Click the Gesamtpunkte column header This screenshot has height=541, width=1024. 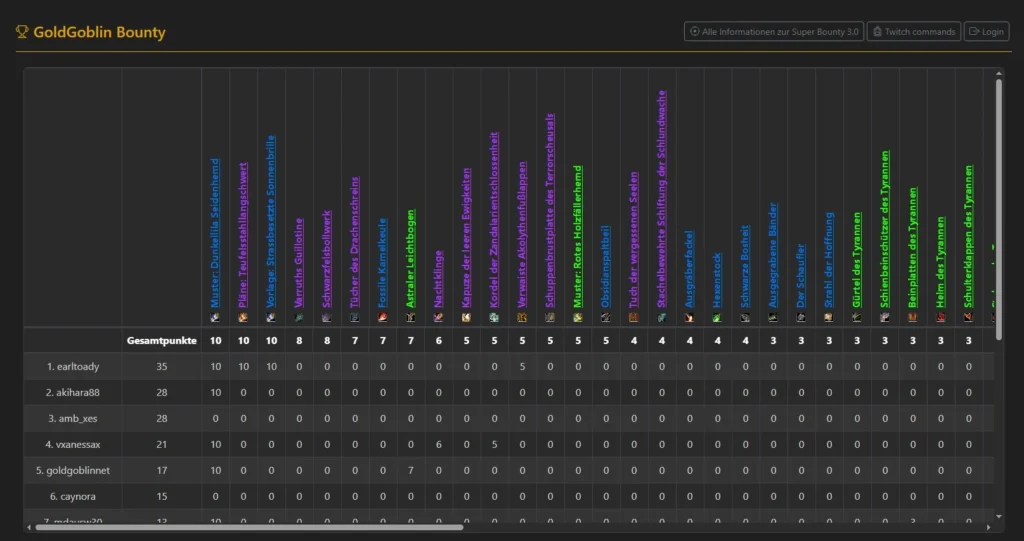(x=161, y=340)
